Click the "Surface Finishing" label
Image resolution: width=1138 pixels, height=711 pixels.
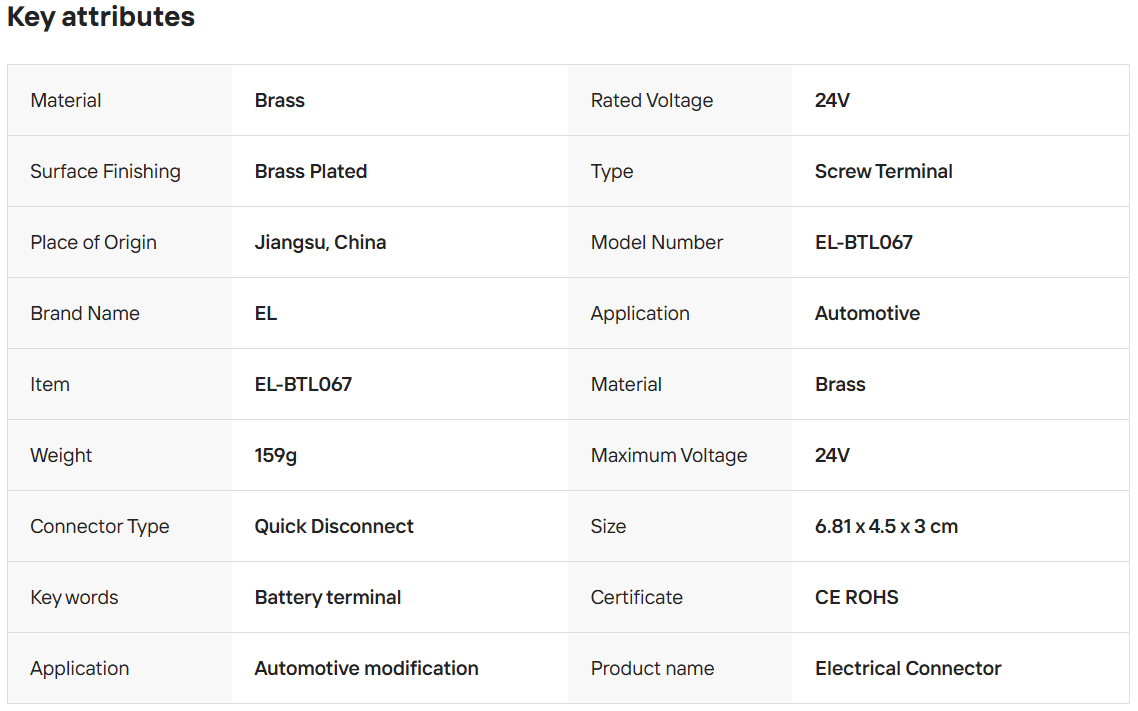point(105,171)
